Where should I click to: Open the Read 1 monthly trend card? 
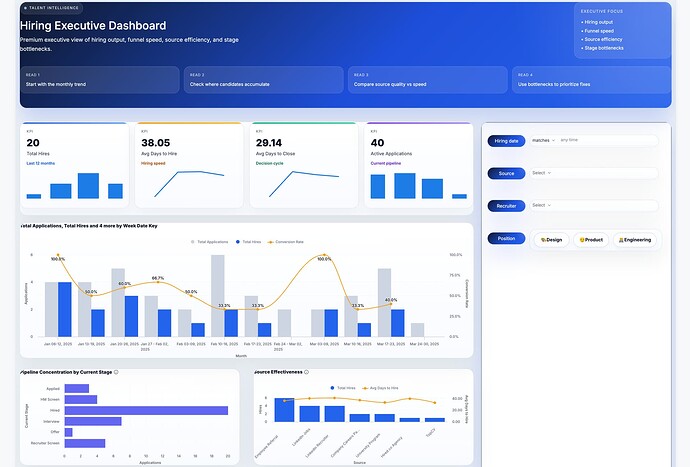click(100, 80)
